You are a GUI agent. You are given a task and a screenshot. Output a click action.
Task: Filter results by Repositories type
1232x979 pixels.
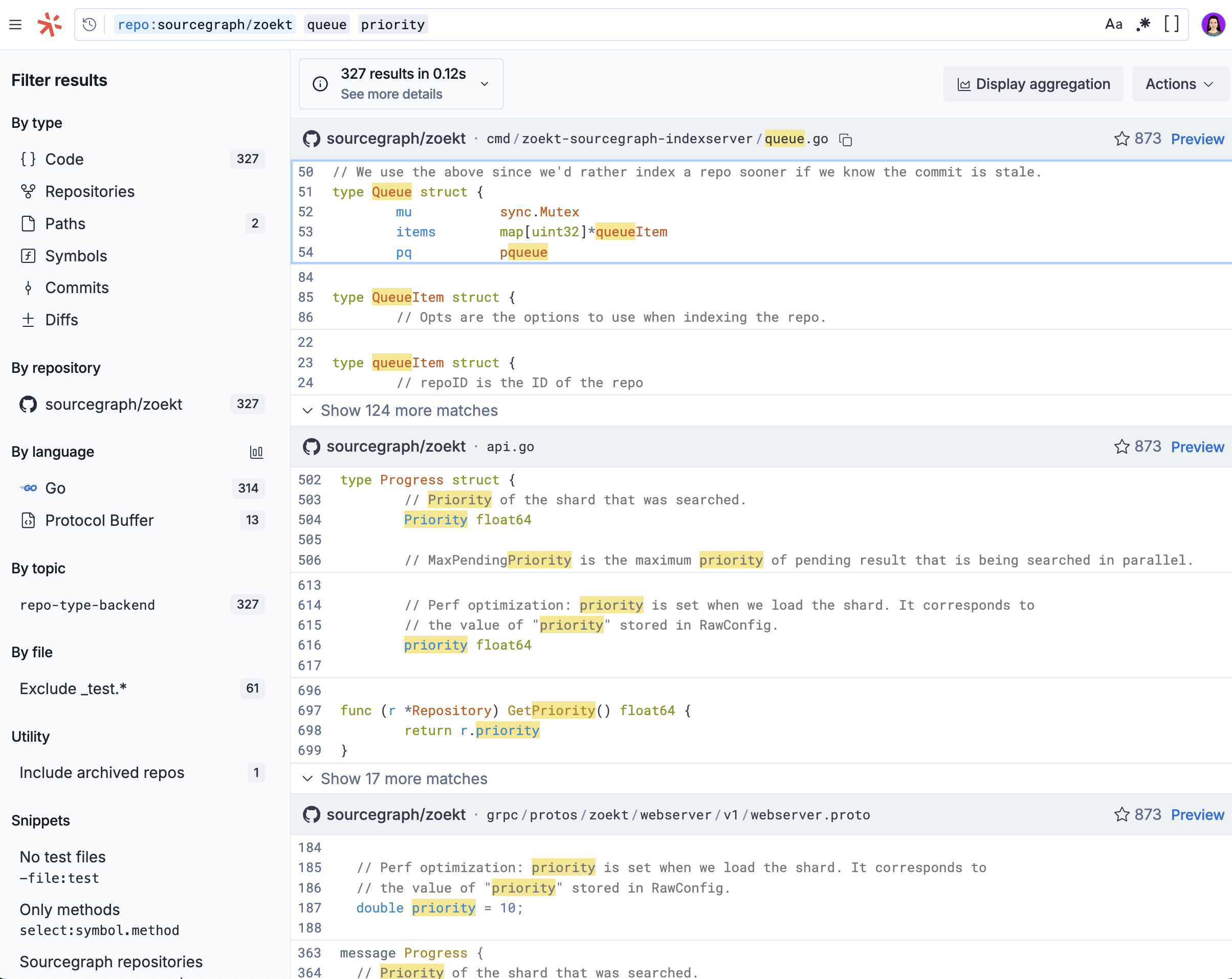click(x=142, y=191)
